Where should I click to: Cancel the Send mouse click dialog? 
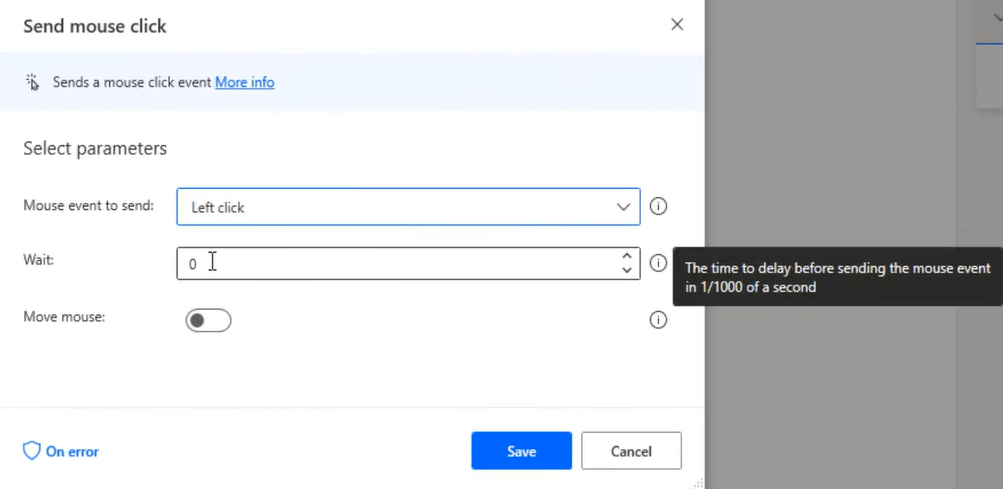[x=631, y=451]
